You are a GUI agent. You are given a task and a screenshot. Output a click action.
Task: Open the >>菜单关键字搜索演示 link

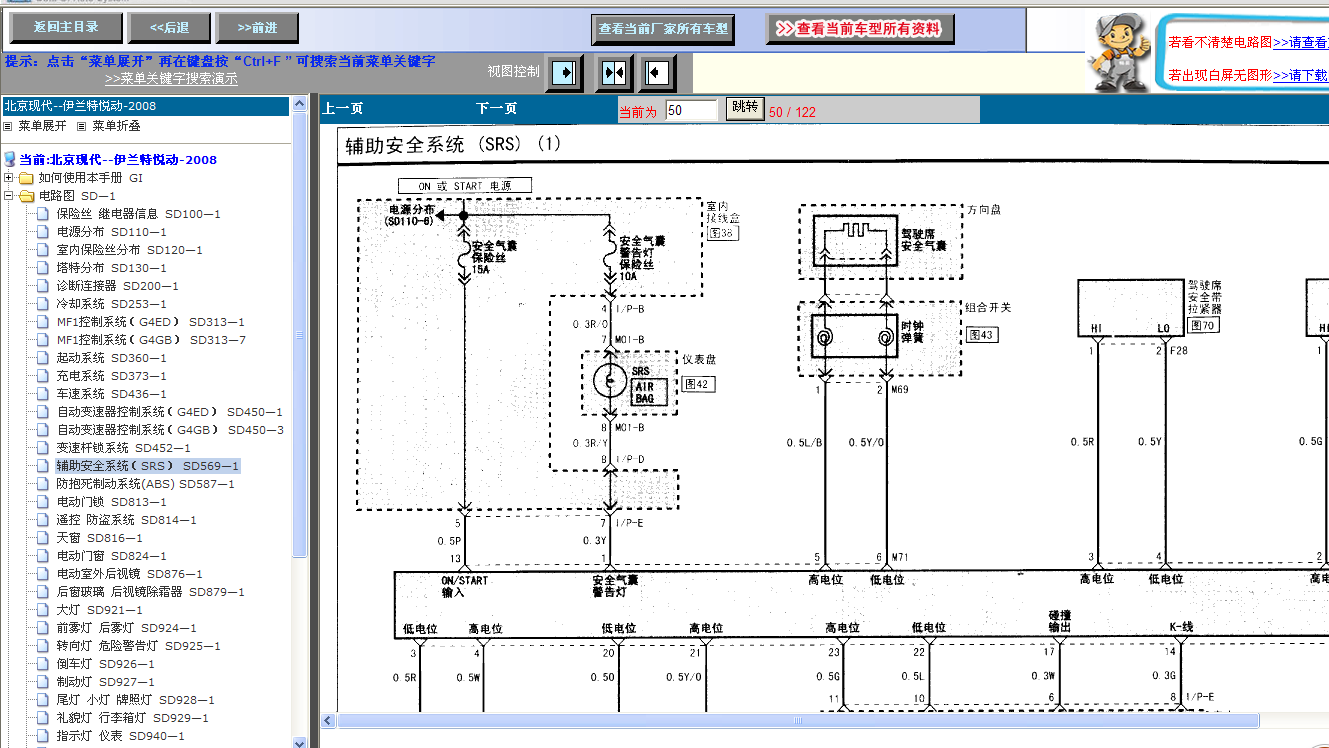tap(171, 79)
